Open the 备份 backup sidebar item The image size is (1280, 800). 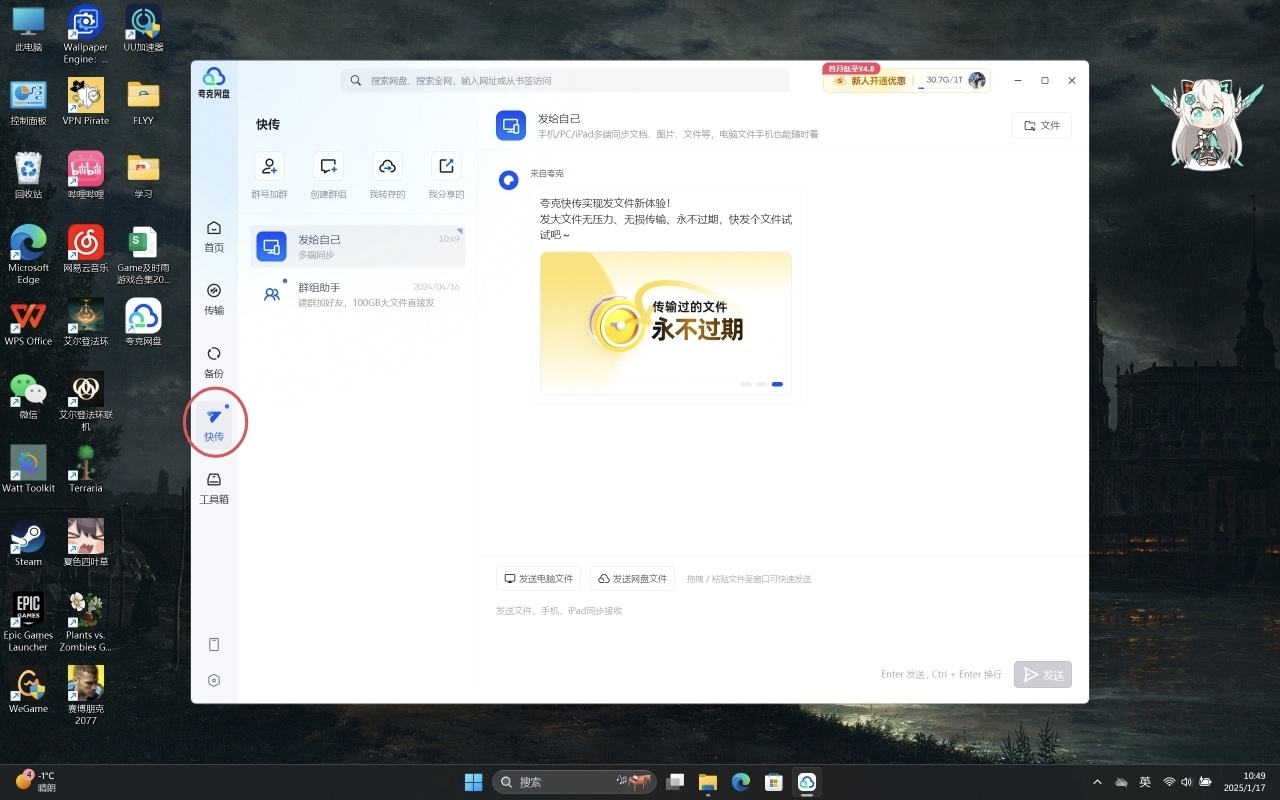tap(214, 362)
